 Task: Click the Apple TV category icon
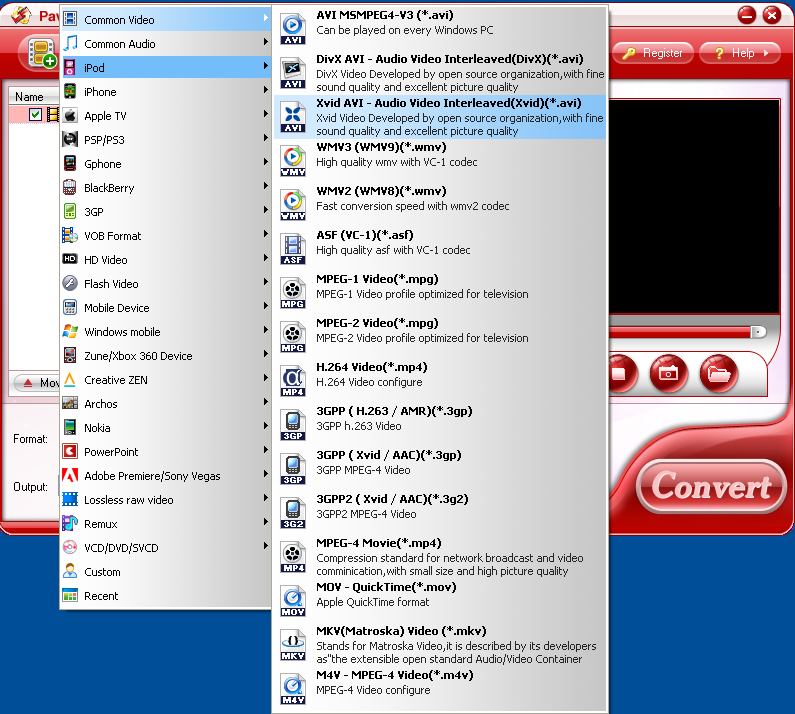point(70,116)
